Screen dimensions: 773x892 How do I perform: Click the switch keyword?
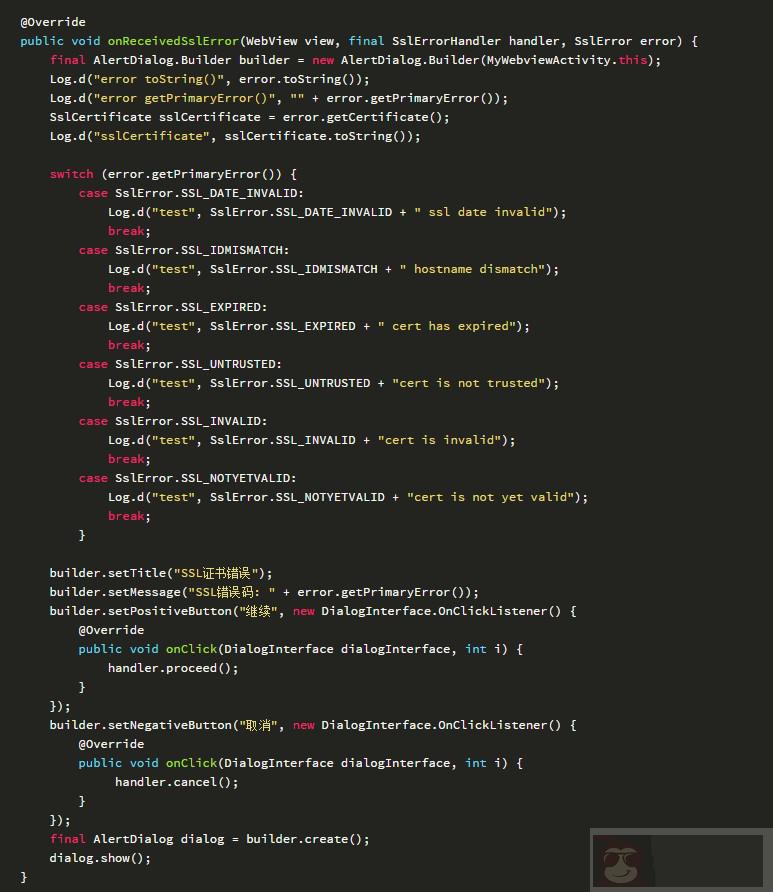tap(71, 174)
